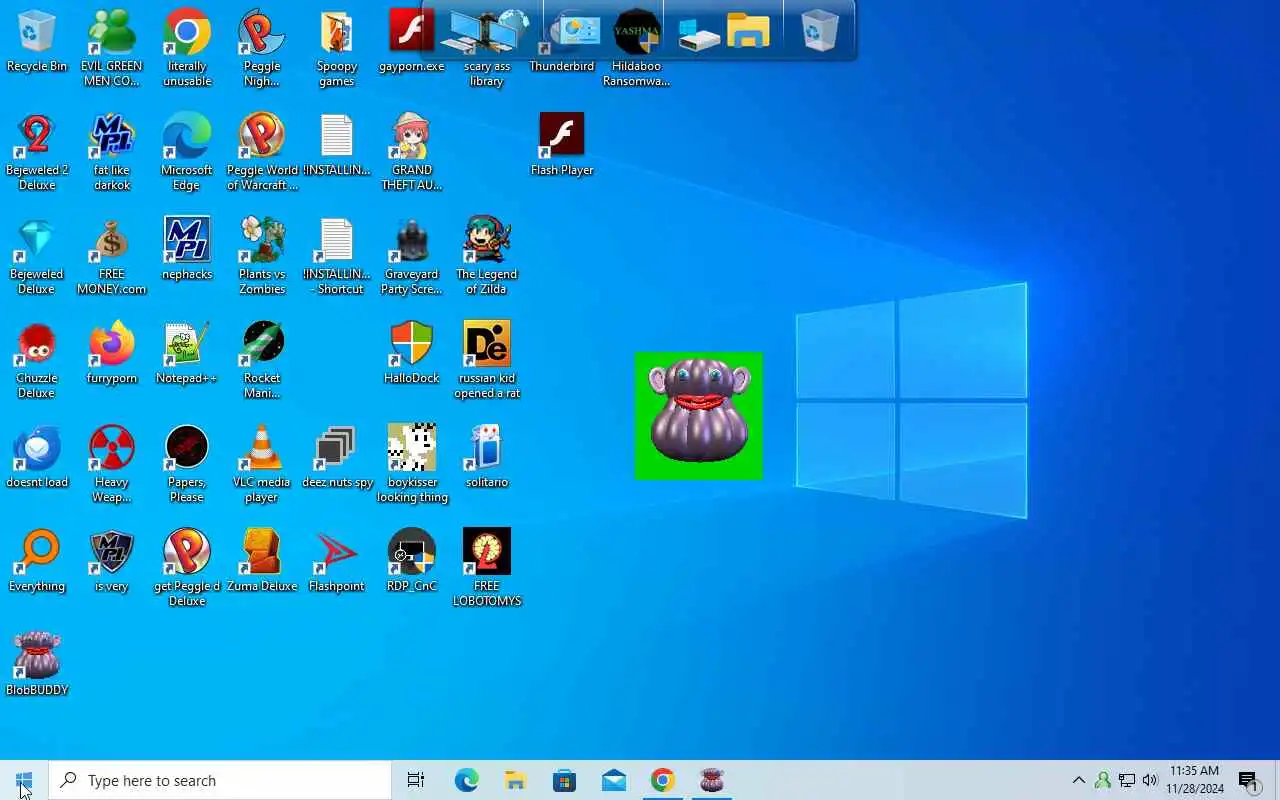The height and width of the screenshot is (800, 1280).
Task: Select the Peggle Nights desktop icon
Action: [262, 48]
